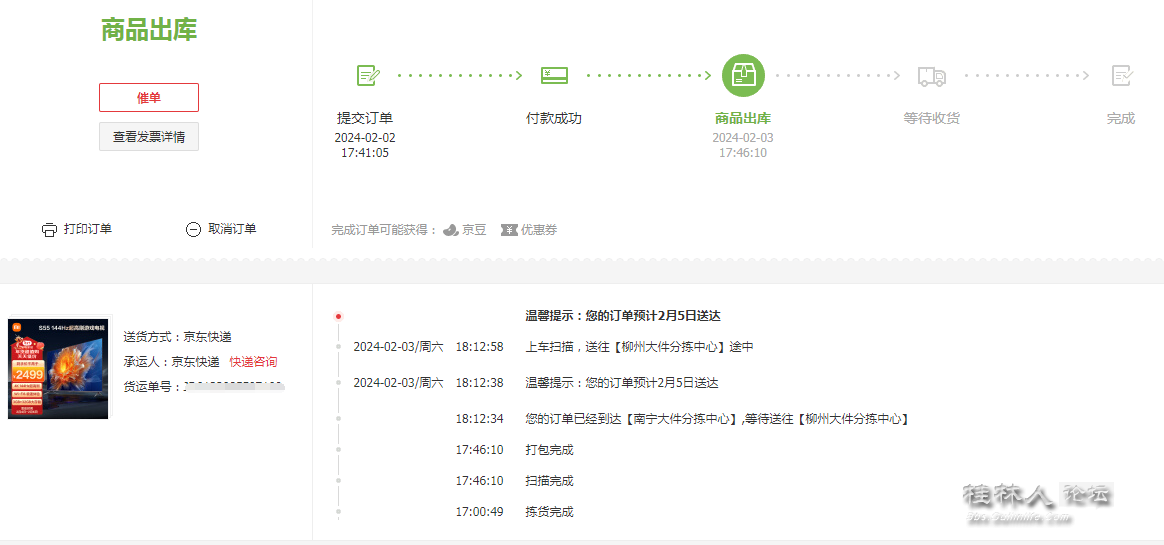This screenshot has width=1164, height=545.
Task: Open the TV product thumbnail image
Action: (58, 369)
